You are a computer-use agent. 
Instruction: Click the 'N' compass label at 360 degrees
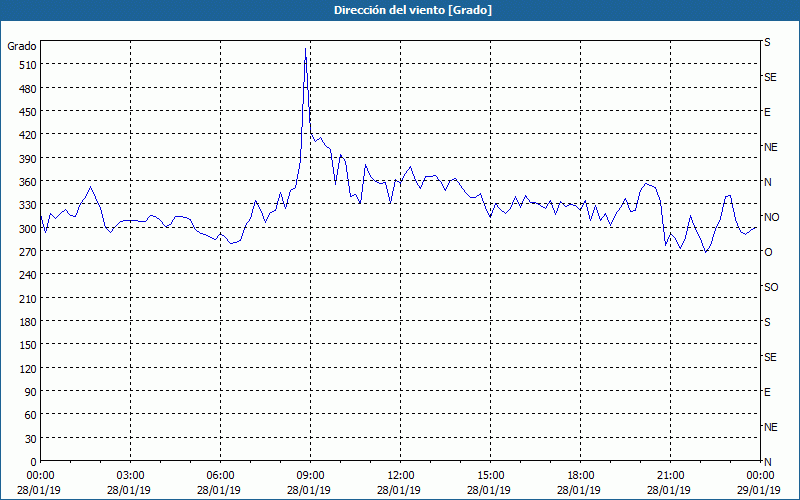[767, 182]
